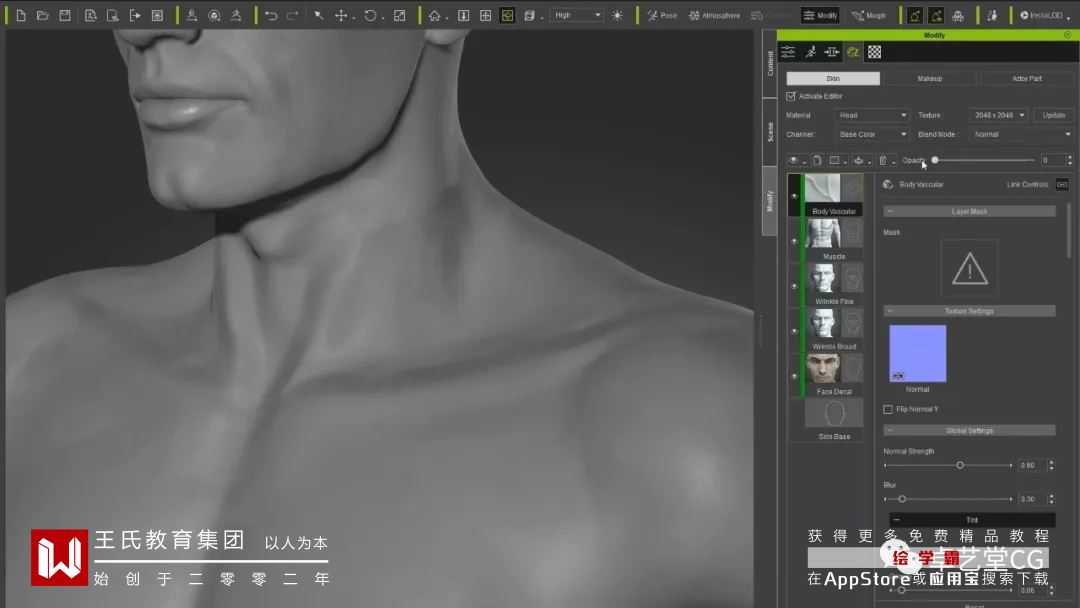This screenshot has height=608, width=1080.
Task: Switch to the Actor Part tab
Action: (1027, 78)
